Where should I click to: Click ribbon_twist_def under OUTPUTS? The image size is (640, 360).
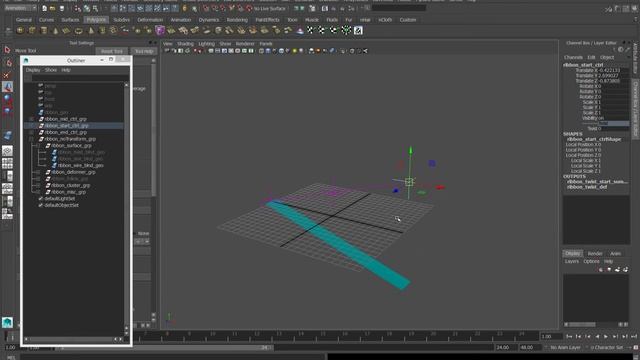point(587,187)
